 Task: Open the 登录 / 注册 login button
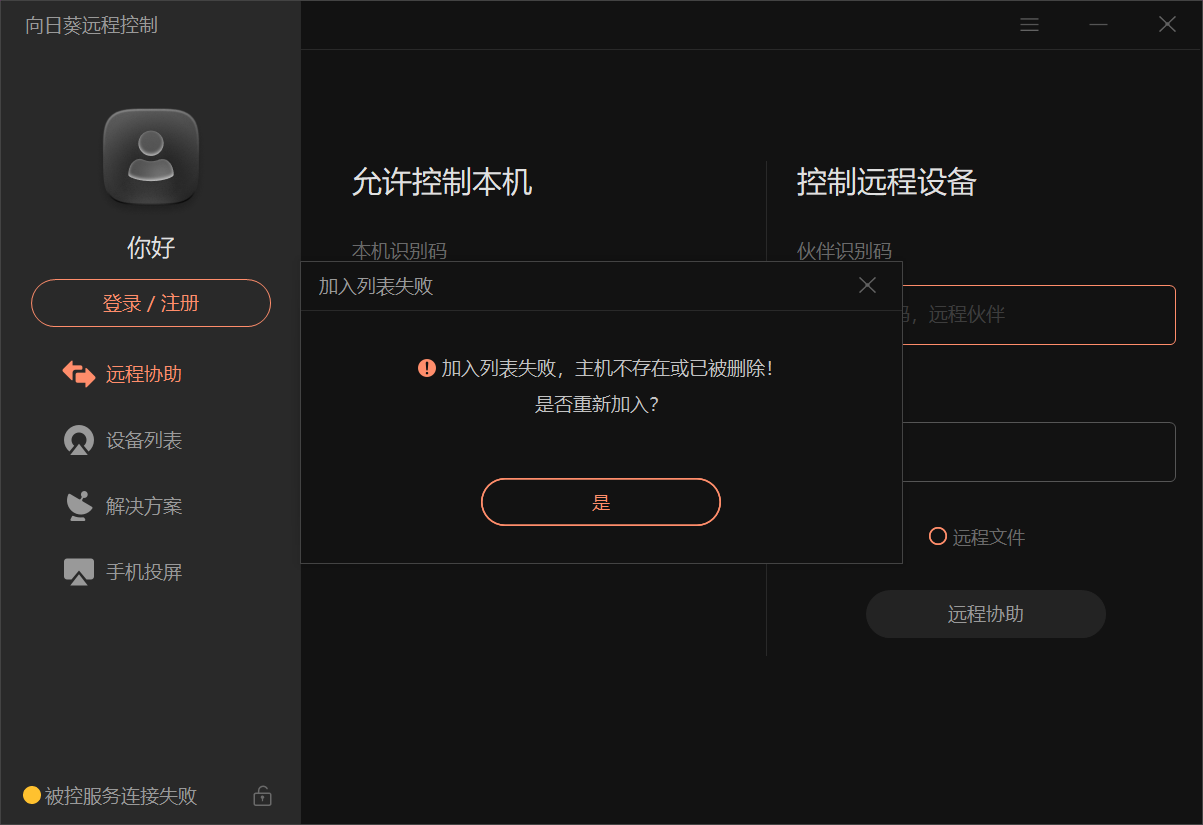click(x=151, y=303)
